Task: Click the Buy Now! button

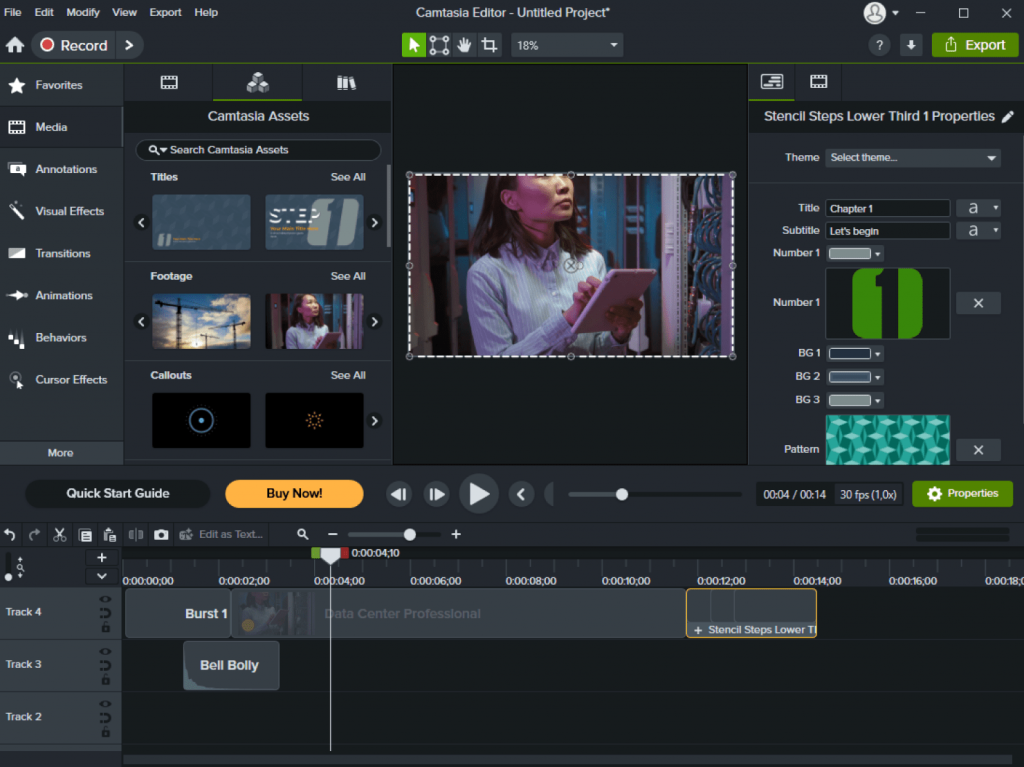Action: coord(294,493)
